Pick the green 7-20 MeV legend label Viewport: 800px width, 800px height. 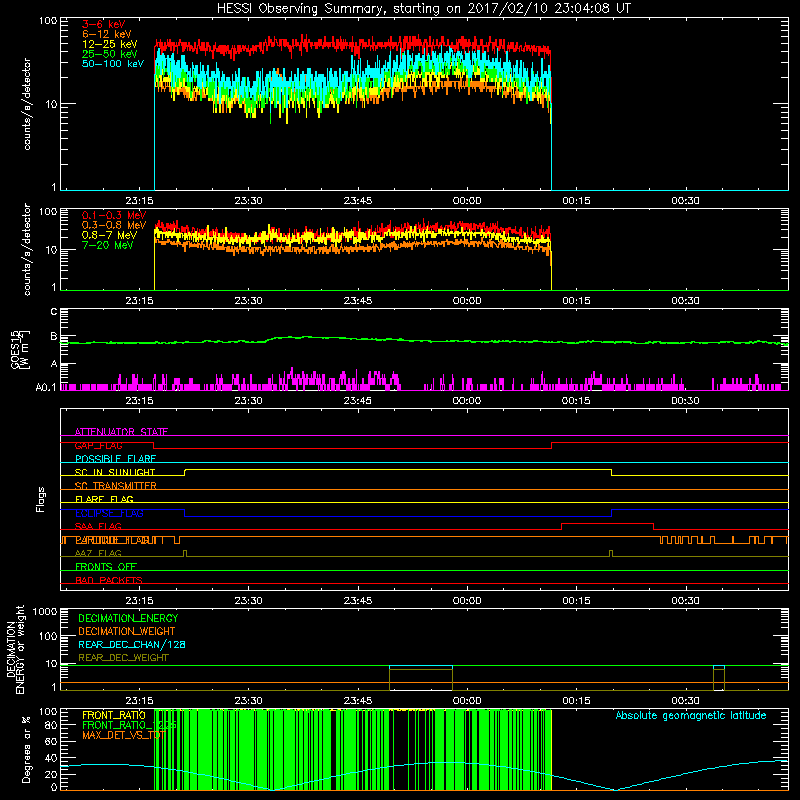[107, 245]
